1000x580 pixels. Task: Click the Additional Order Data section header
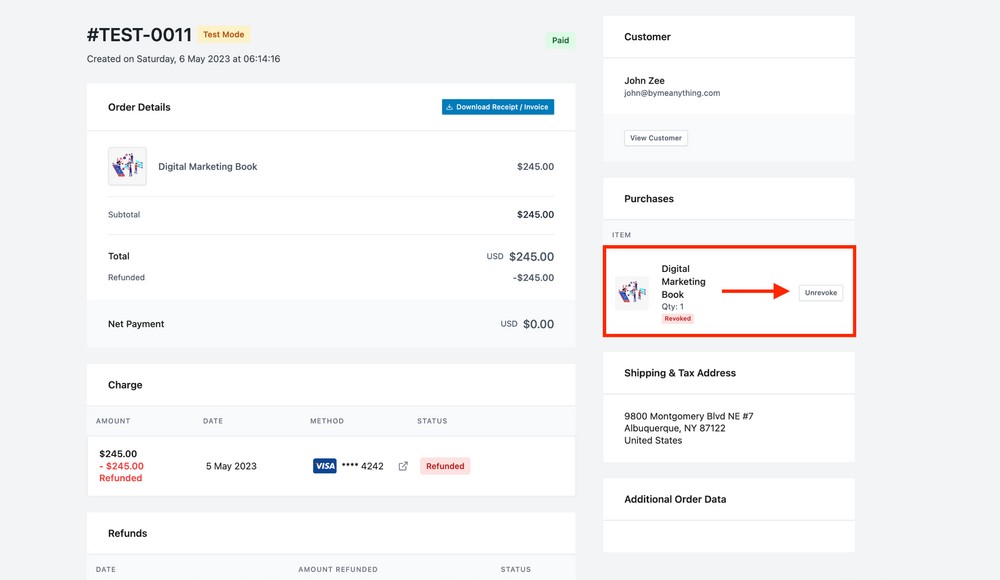pyautogui.click(x=675, y=499)
